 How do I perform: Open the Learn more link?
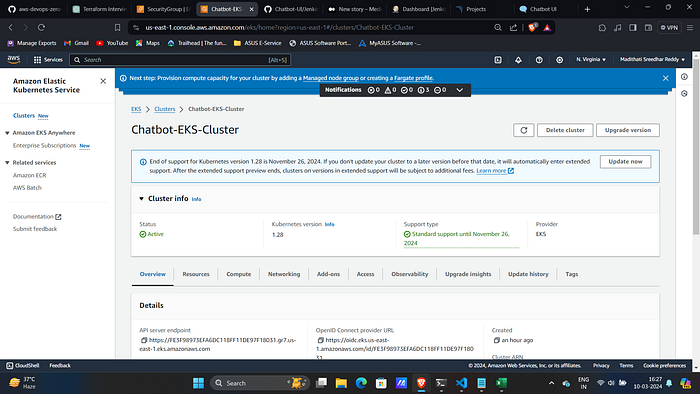pos(495,171)
